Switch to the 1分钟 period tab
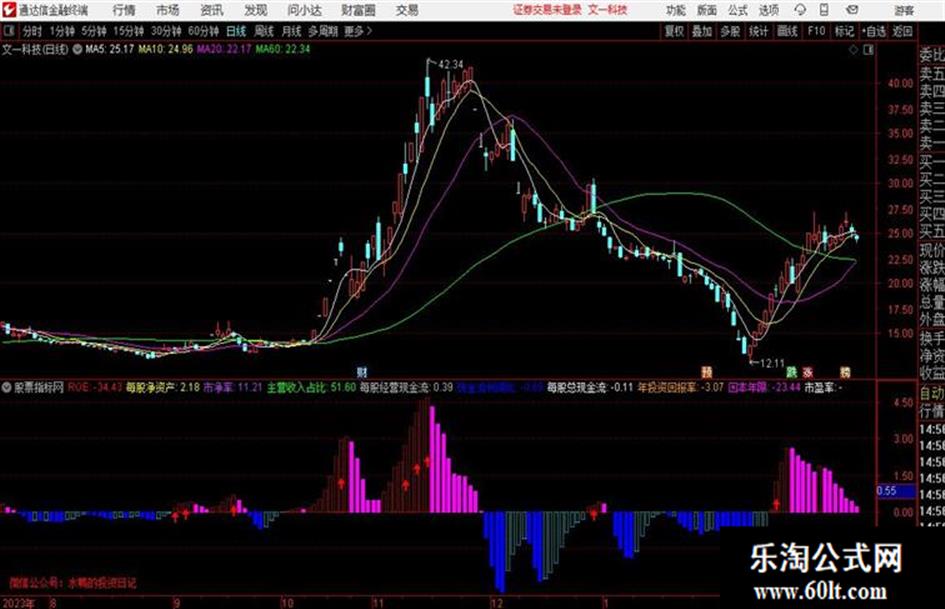Image resolution: width=945 pixels, height=609 pixels. point(61,31)
